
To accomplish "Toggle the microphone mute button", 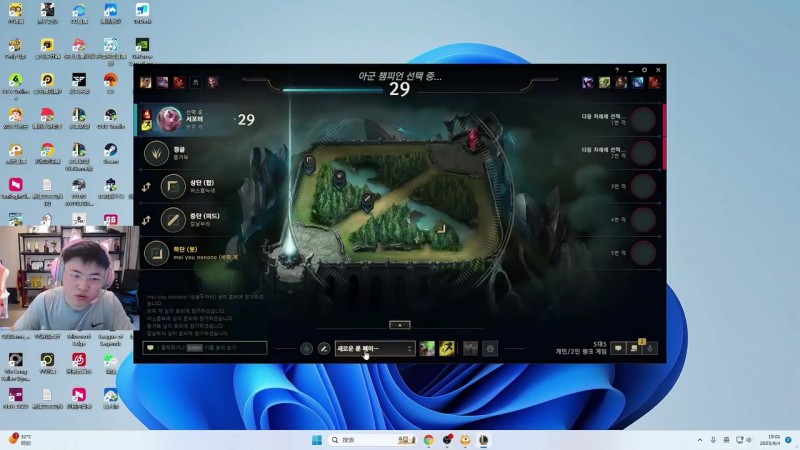I will click(650, 348).
